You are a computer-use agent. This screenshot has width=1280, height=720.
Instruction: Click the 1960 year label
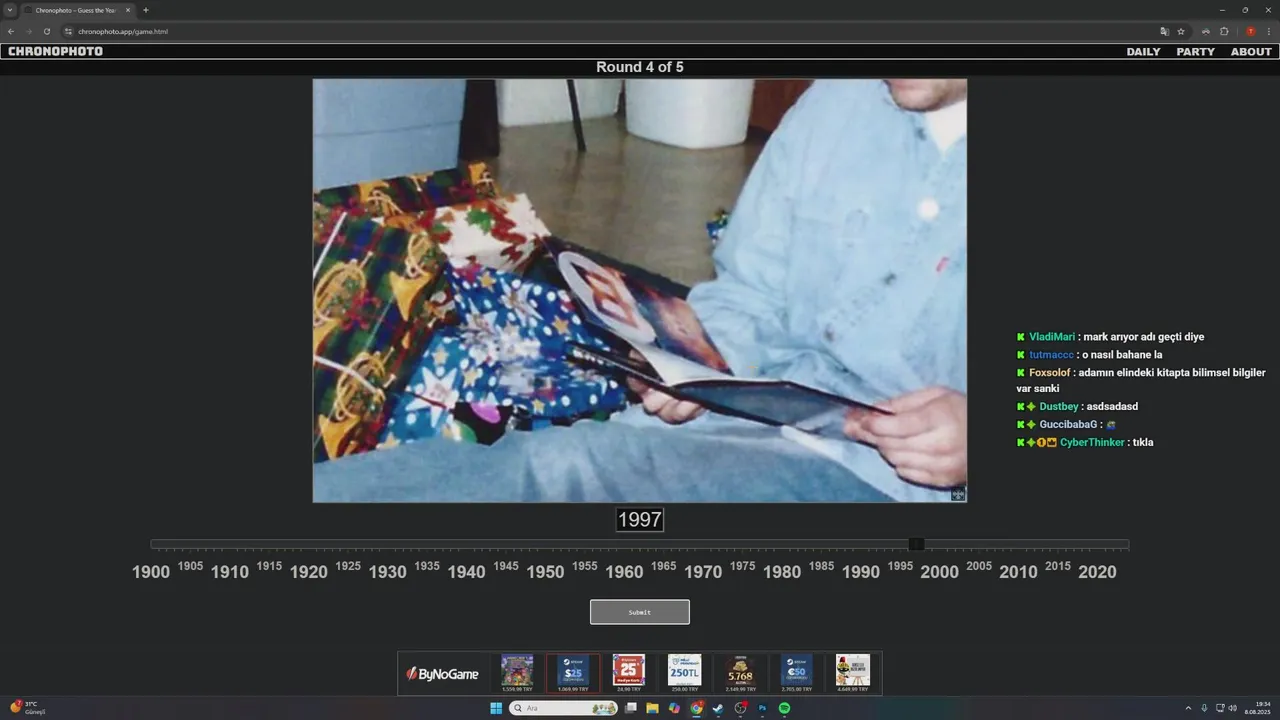(624, 572)
